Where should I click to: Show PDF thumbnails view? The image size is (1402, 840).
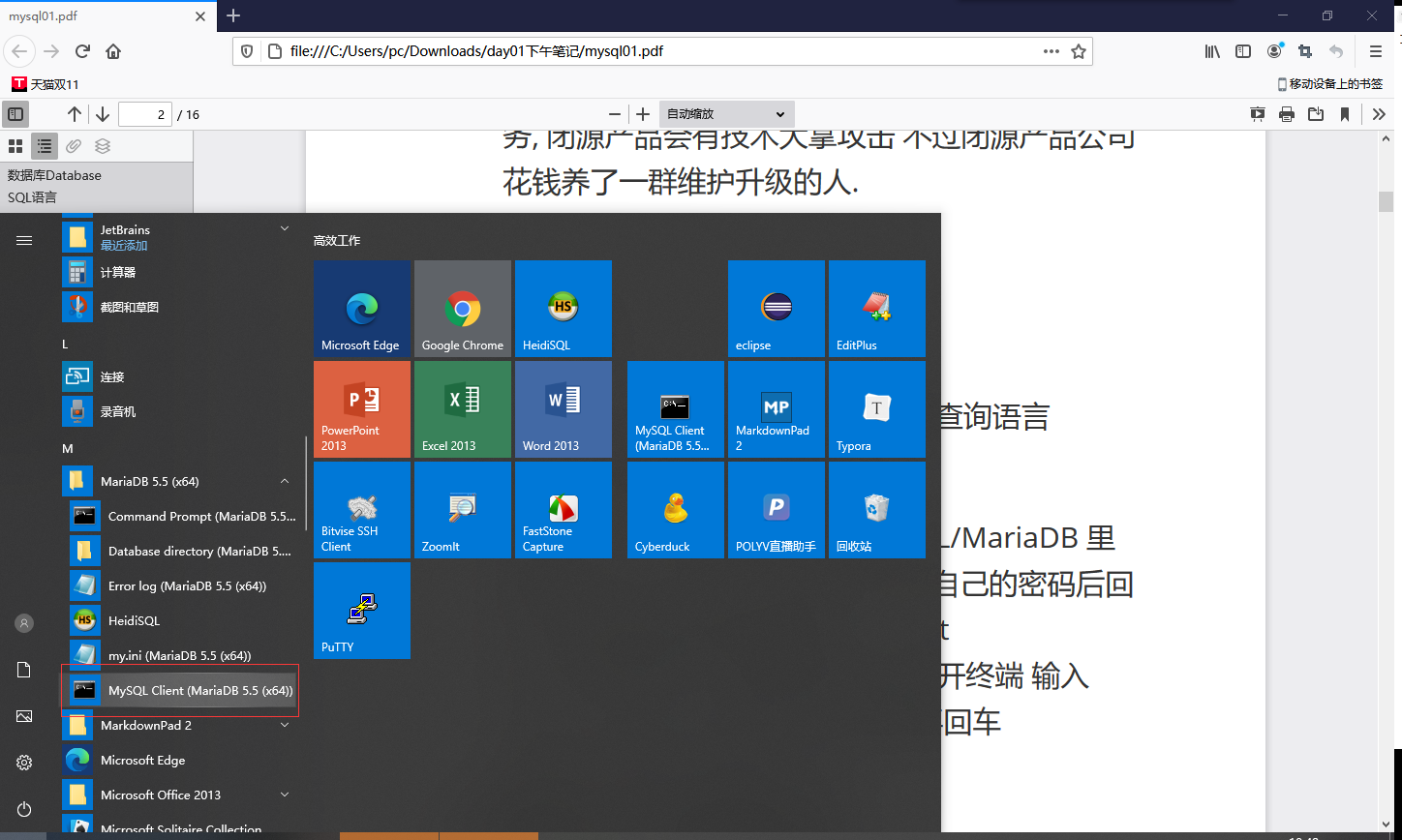click(x=15, y=146)
